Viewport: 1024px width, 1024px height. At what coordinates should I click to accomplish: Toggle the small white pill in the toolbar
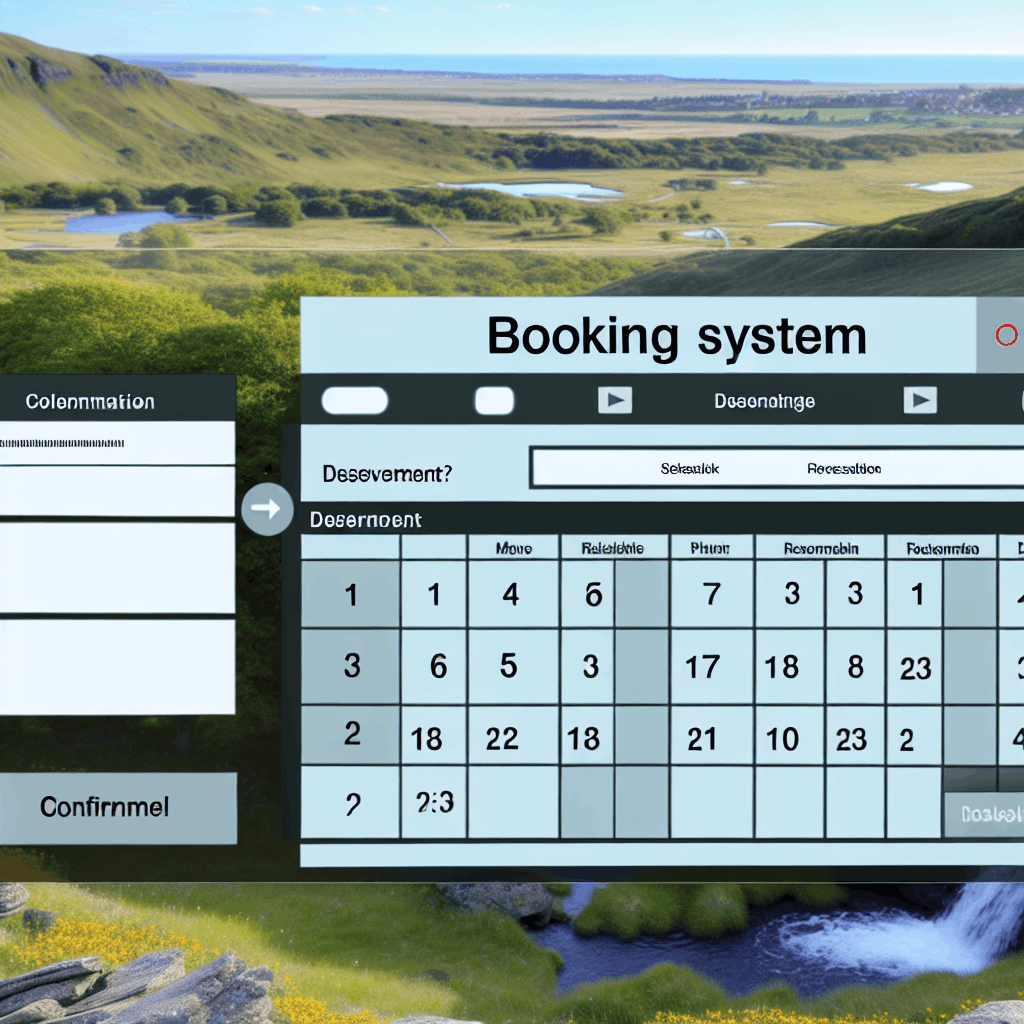point(494,400)
